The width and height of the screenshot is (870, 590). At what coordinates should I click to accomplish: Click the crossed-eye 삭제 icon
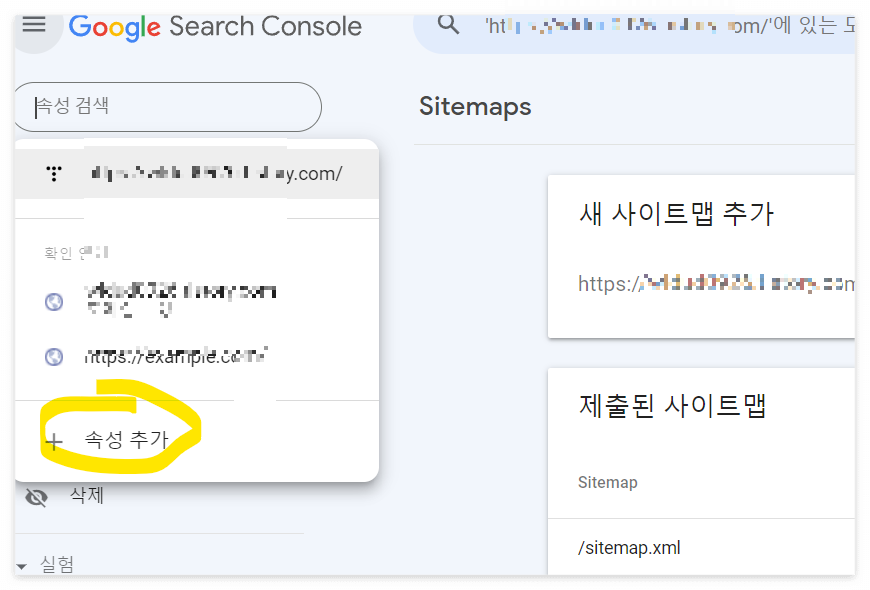(x=37, y=497)
